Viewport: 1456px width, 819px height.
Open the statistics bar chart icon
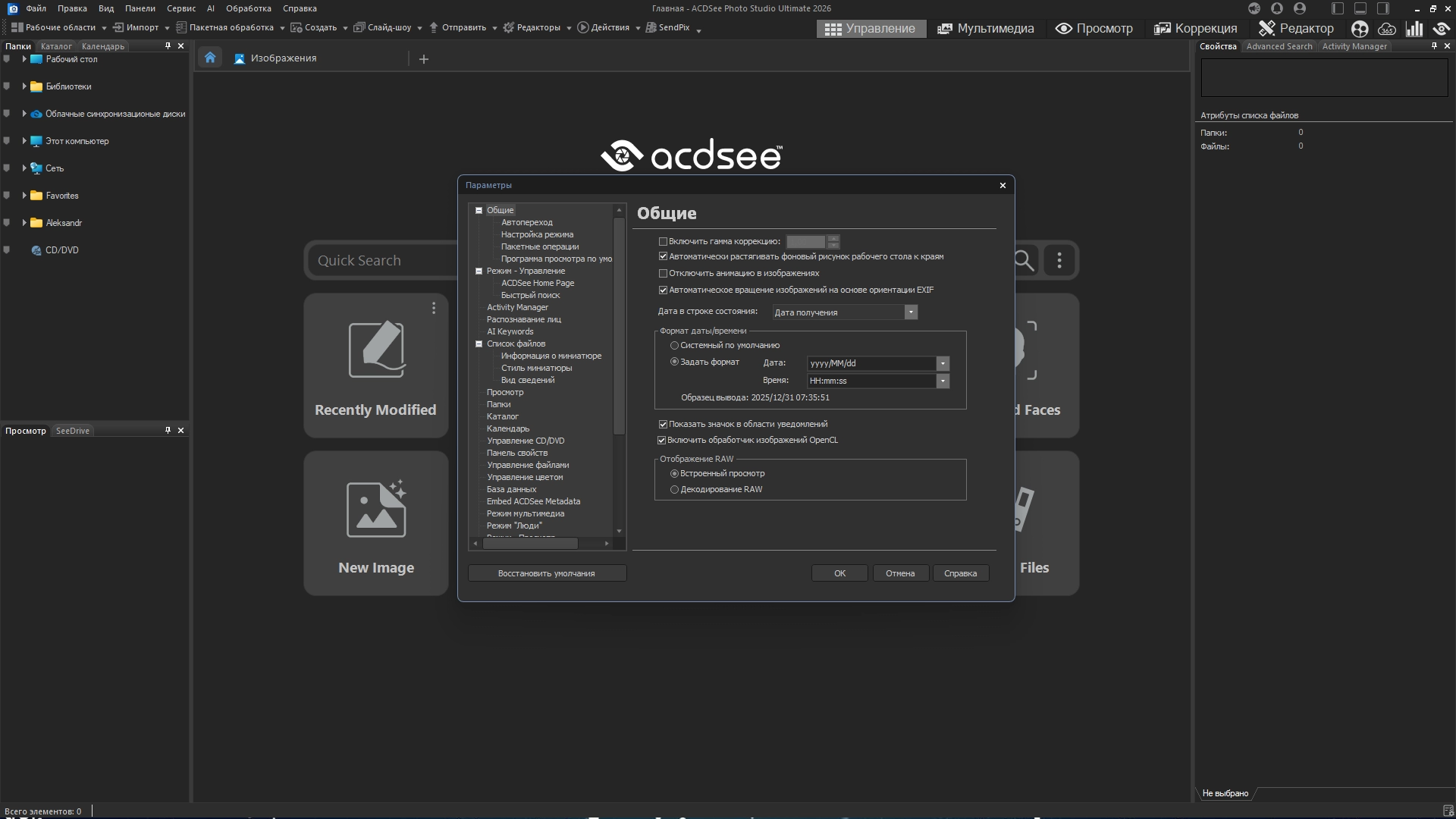(1414, 29)
